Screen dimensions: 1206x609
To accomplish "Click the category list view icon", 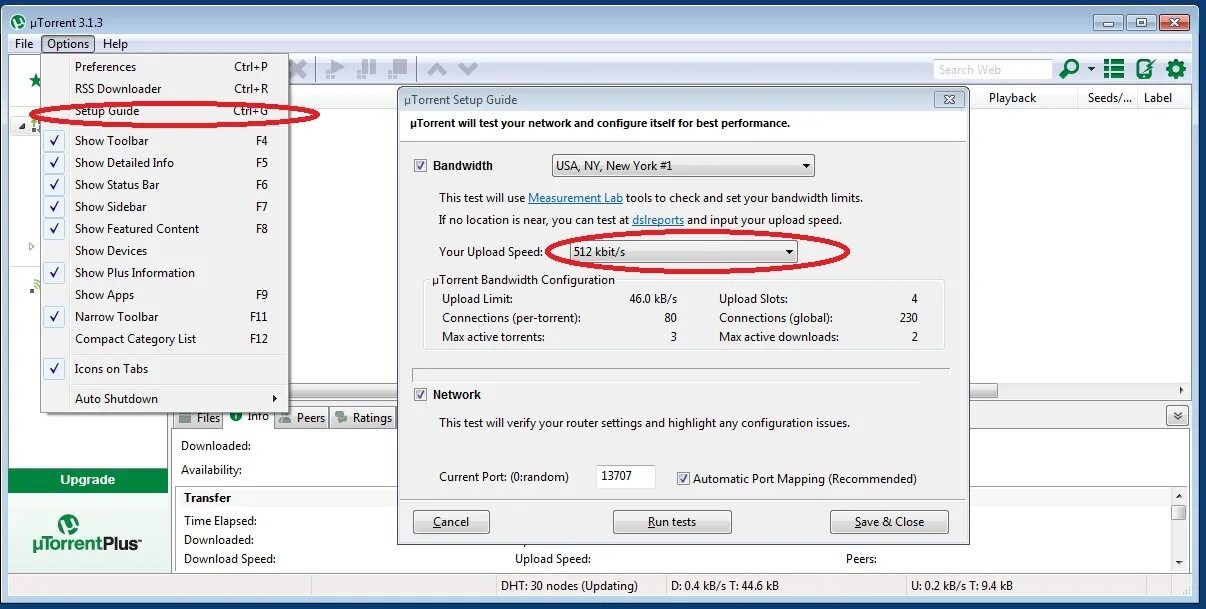I will click(x=1114, y=69).
